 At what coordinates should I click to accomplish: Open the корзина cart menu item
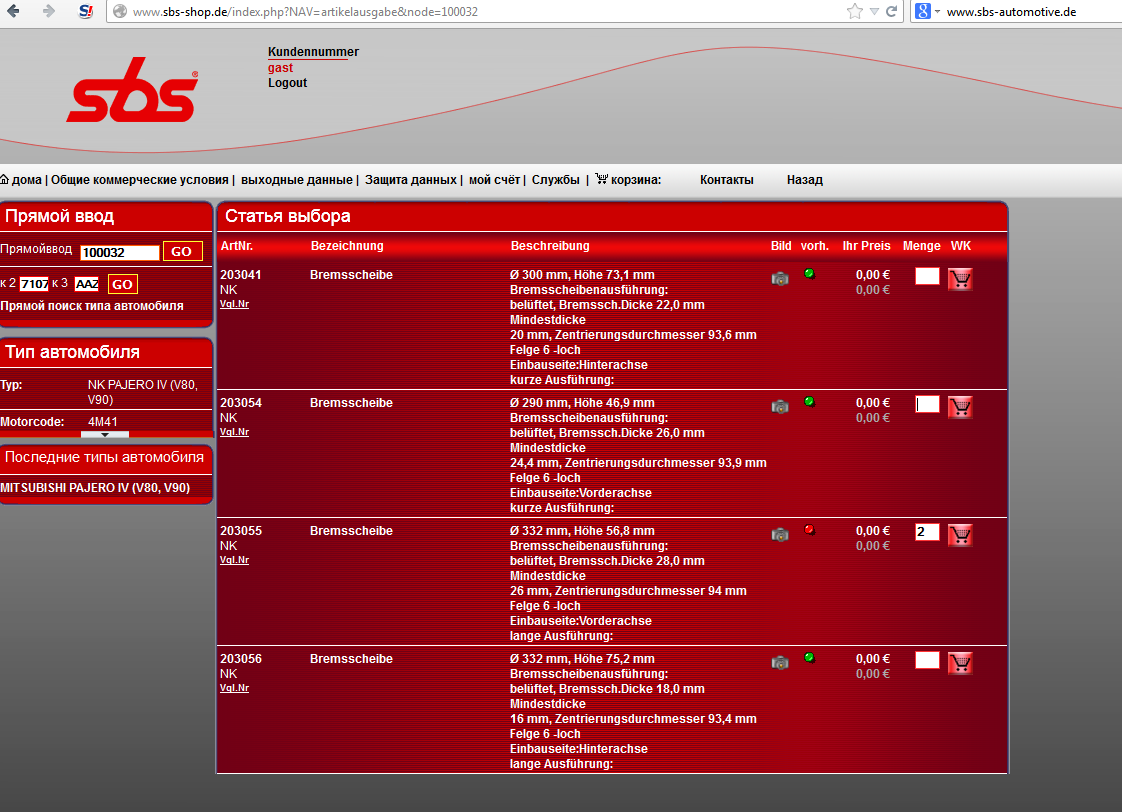(628, 180)
